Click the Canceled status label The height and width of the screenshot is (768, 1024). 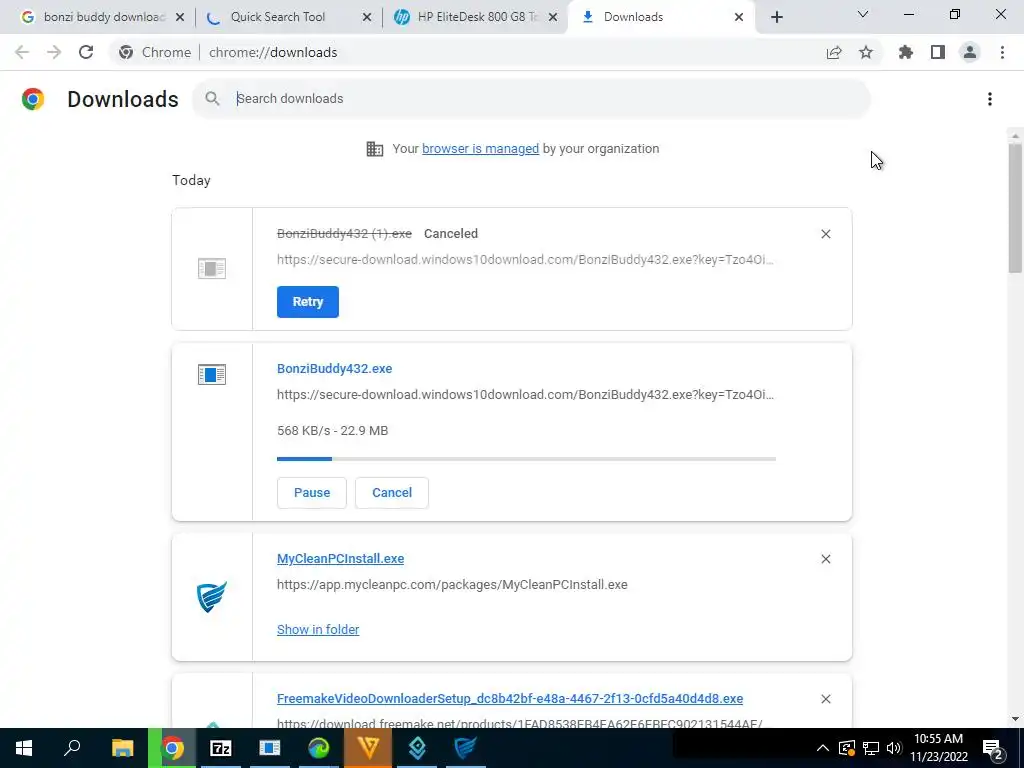[451, 234]
